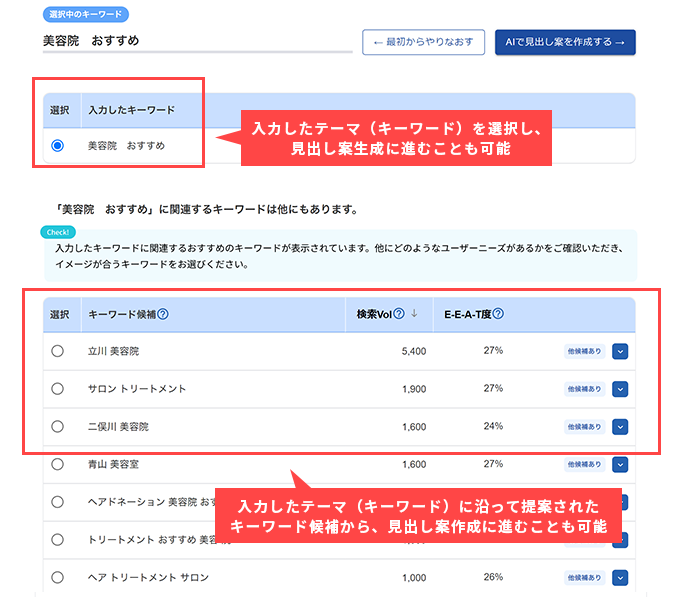Select the ヘア トリートメント サロン radio button
The width and height of the screenshot is (677, 597).
(57, 577)
